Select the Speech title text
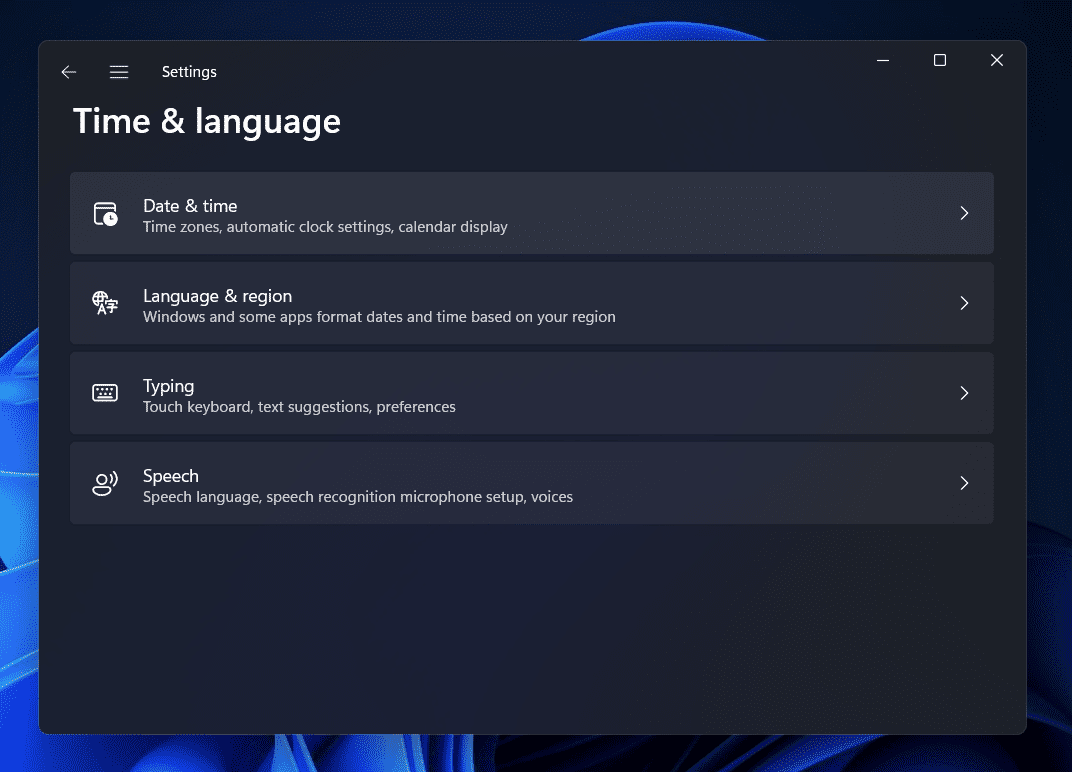The height and width of the screenshot is (772, 1072). 170,476
